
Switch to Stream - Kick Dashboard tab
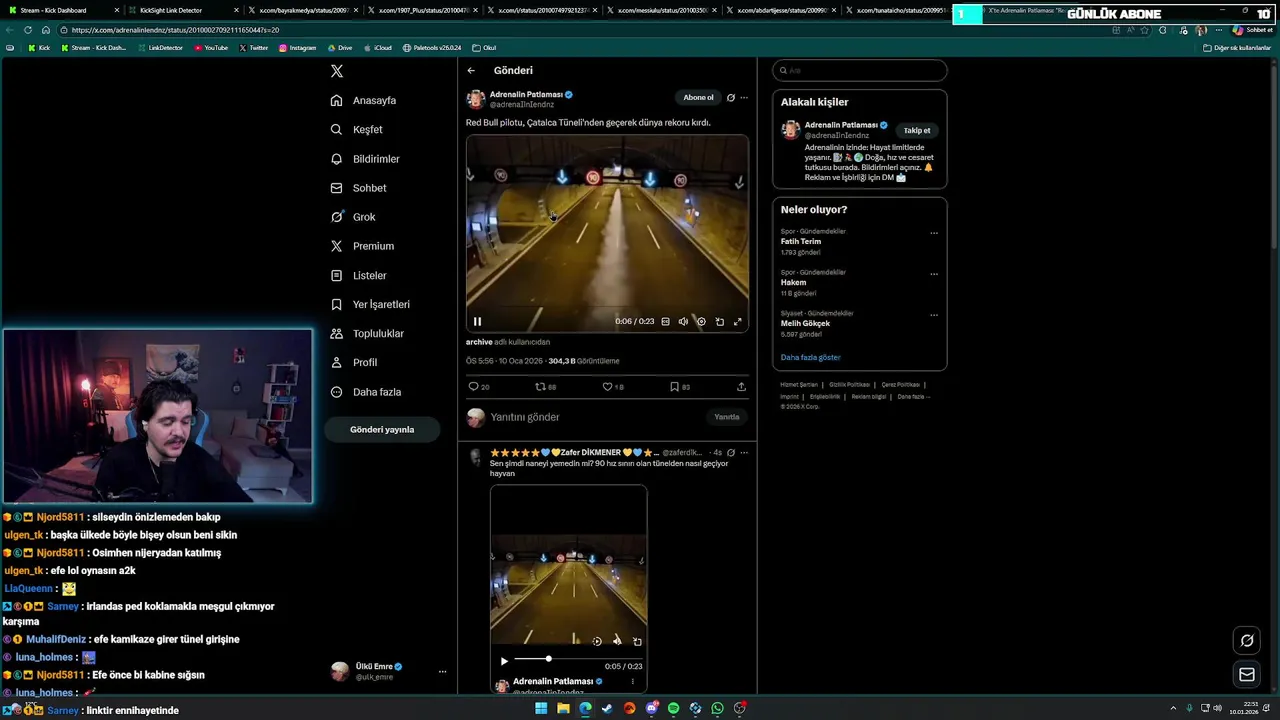coord(64,10)
